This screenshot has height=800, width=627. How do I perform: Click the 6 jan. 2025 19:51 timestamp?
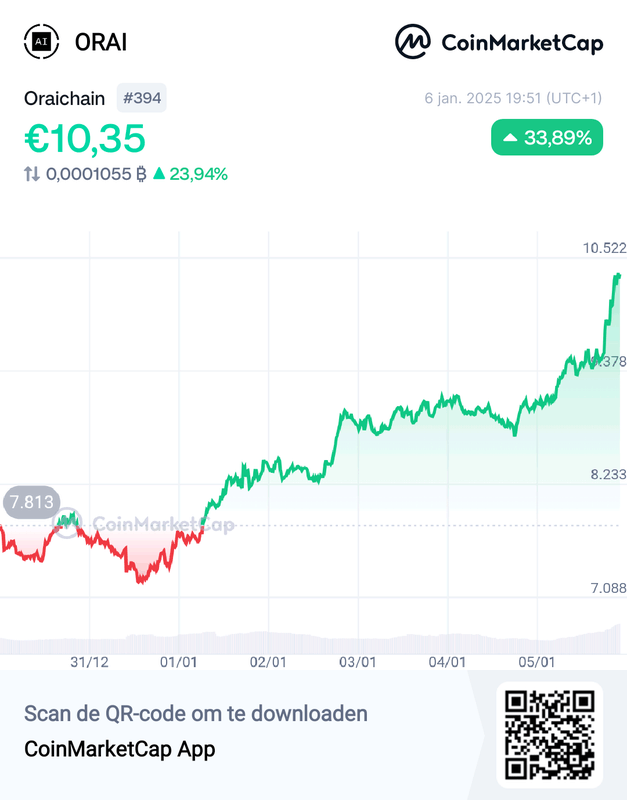tap(513, 98)
